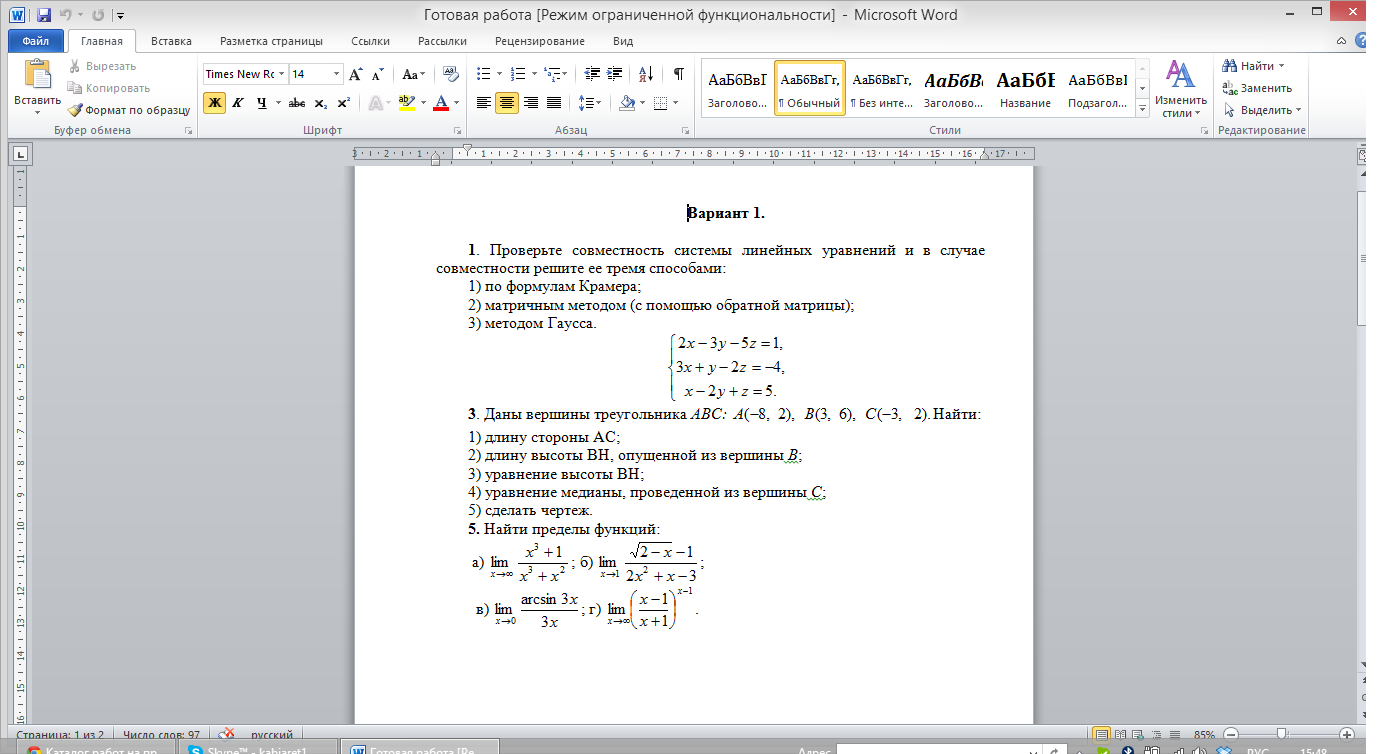The width and height of the screenshot is (1382, 754).
Task: Click the Clear Formatting icon
Action: click(450, 74)
